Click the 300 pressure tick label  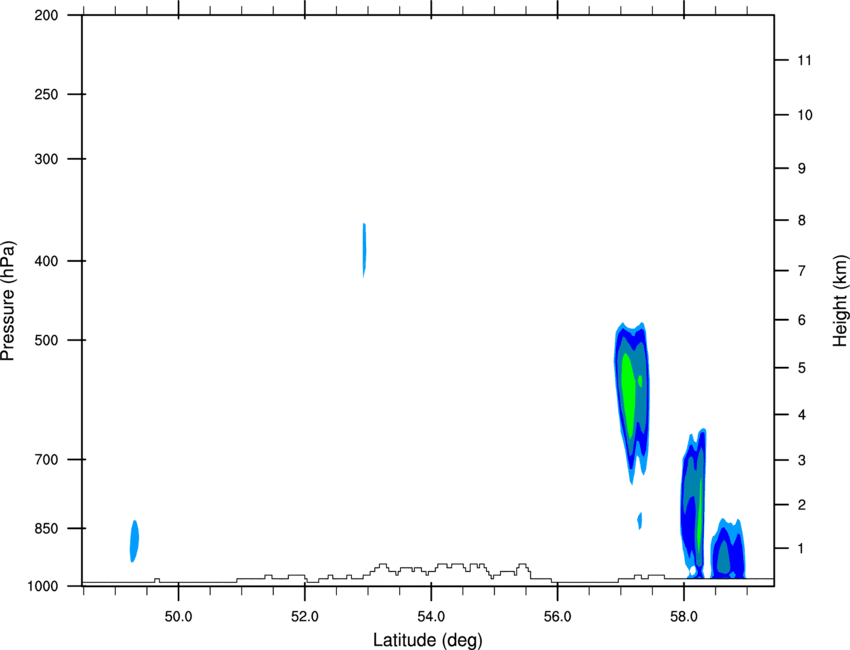46,159
